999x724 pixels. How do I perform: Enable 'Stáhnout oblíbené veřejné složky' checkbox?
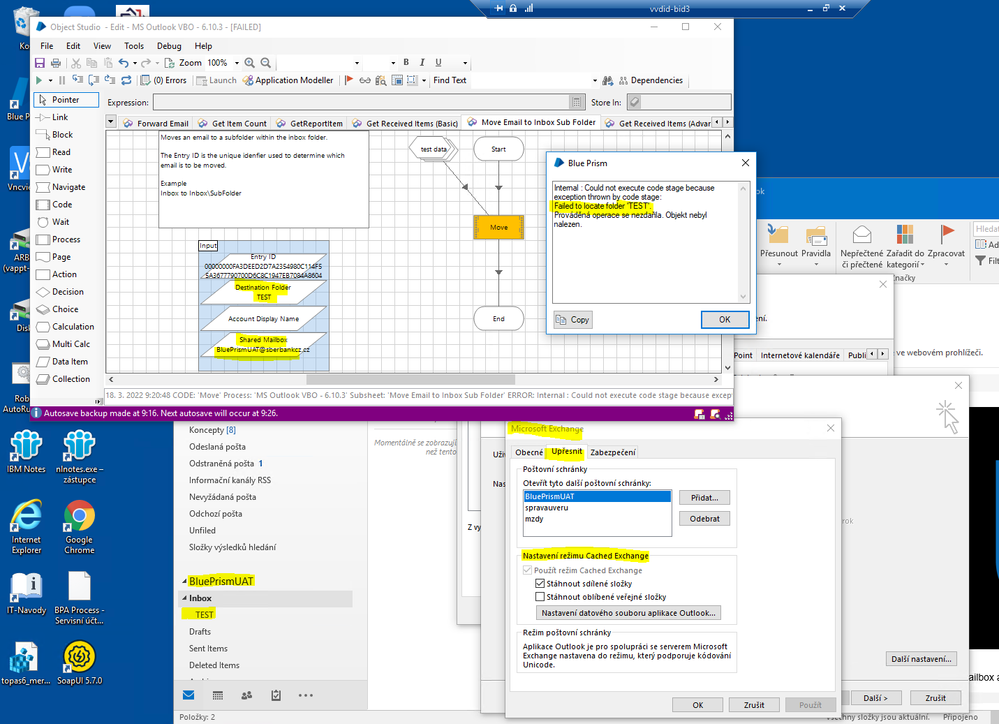[541, 596]
